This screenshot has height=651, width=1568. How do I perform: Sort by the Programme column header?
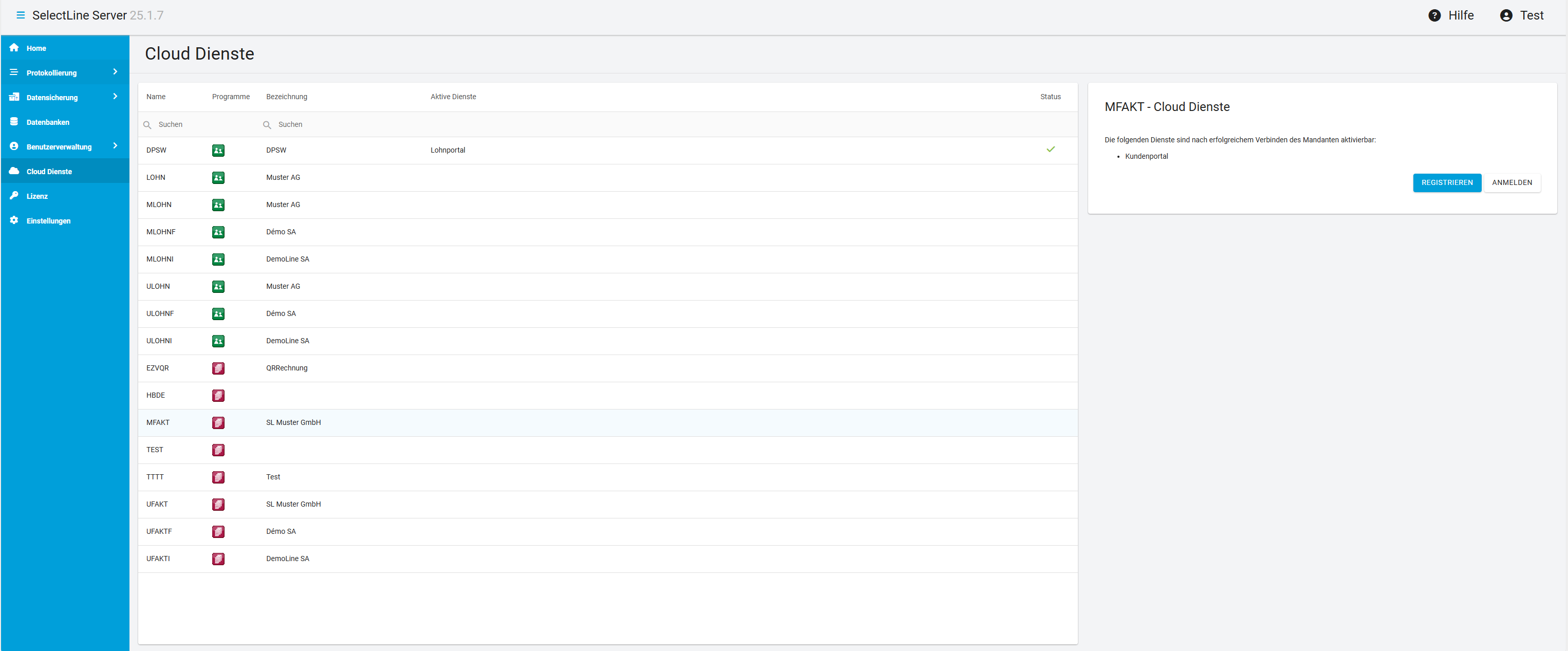click(x=231, y=97)
